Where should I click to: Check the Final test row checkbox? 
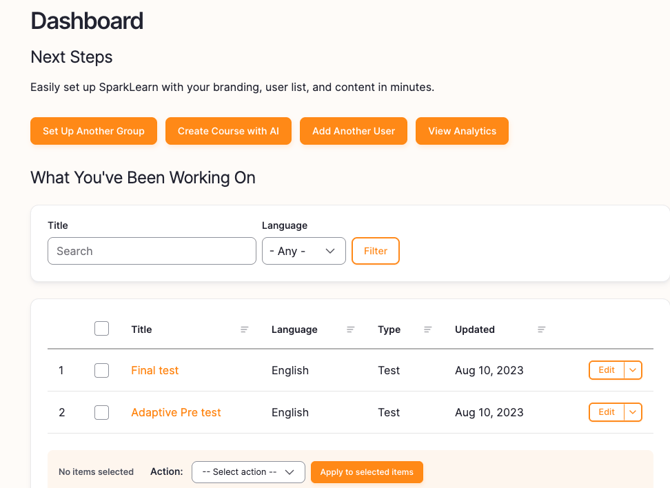(x=101, y=370)
